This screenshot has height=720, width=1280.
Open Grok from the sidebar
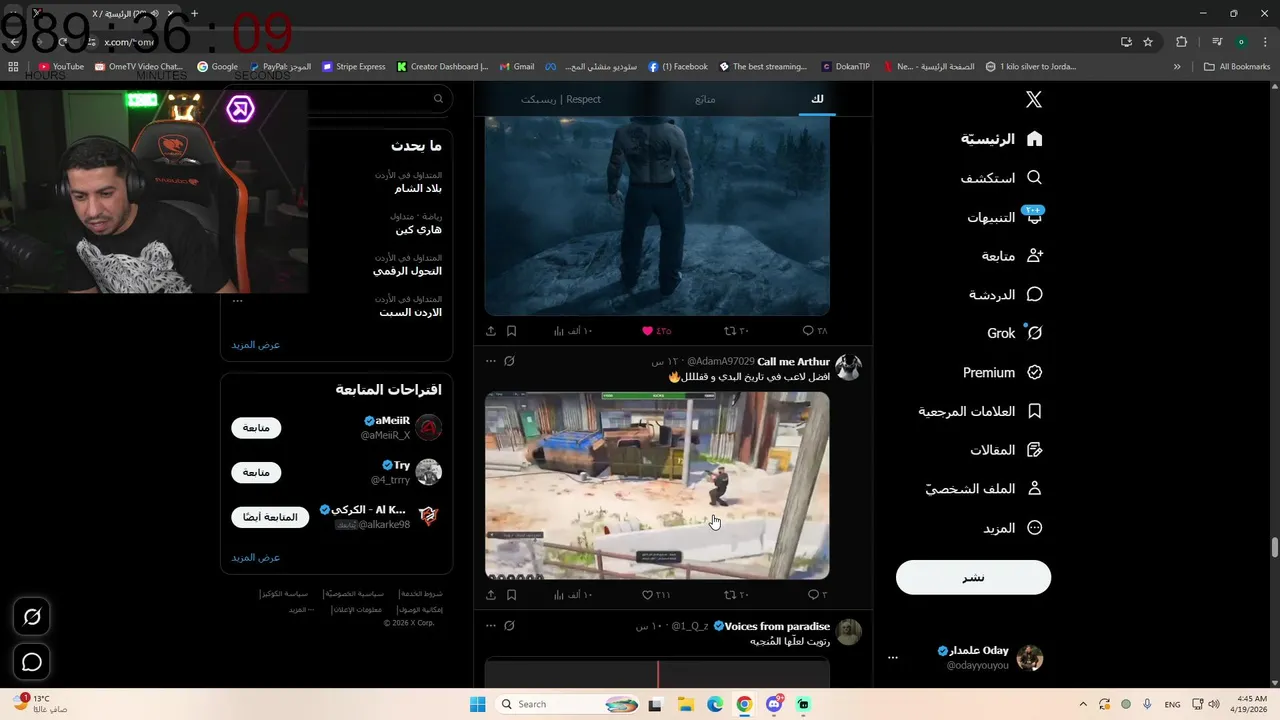point(1014,333)
